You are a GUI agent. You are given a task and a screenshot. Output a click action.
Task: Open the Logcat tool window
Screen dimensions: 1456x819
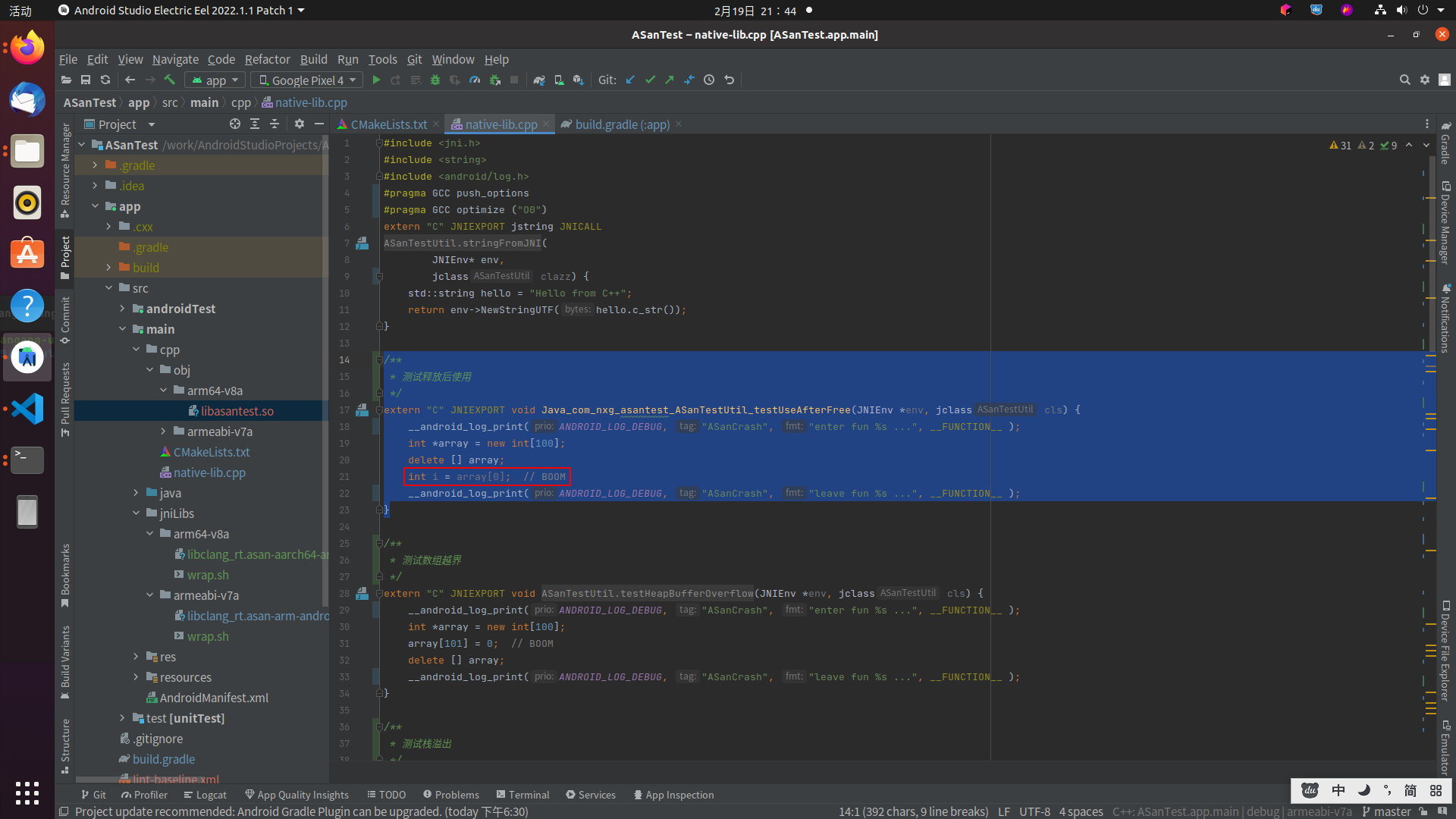click(x=205, y=795)
